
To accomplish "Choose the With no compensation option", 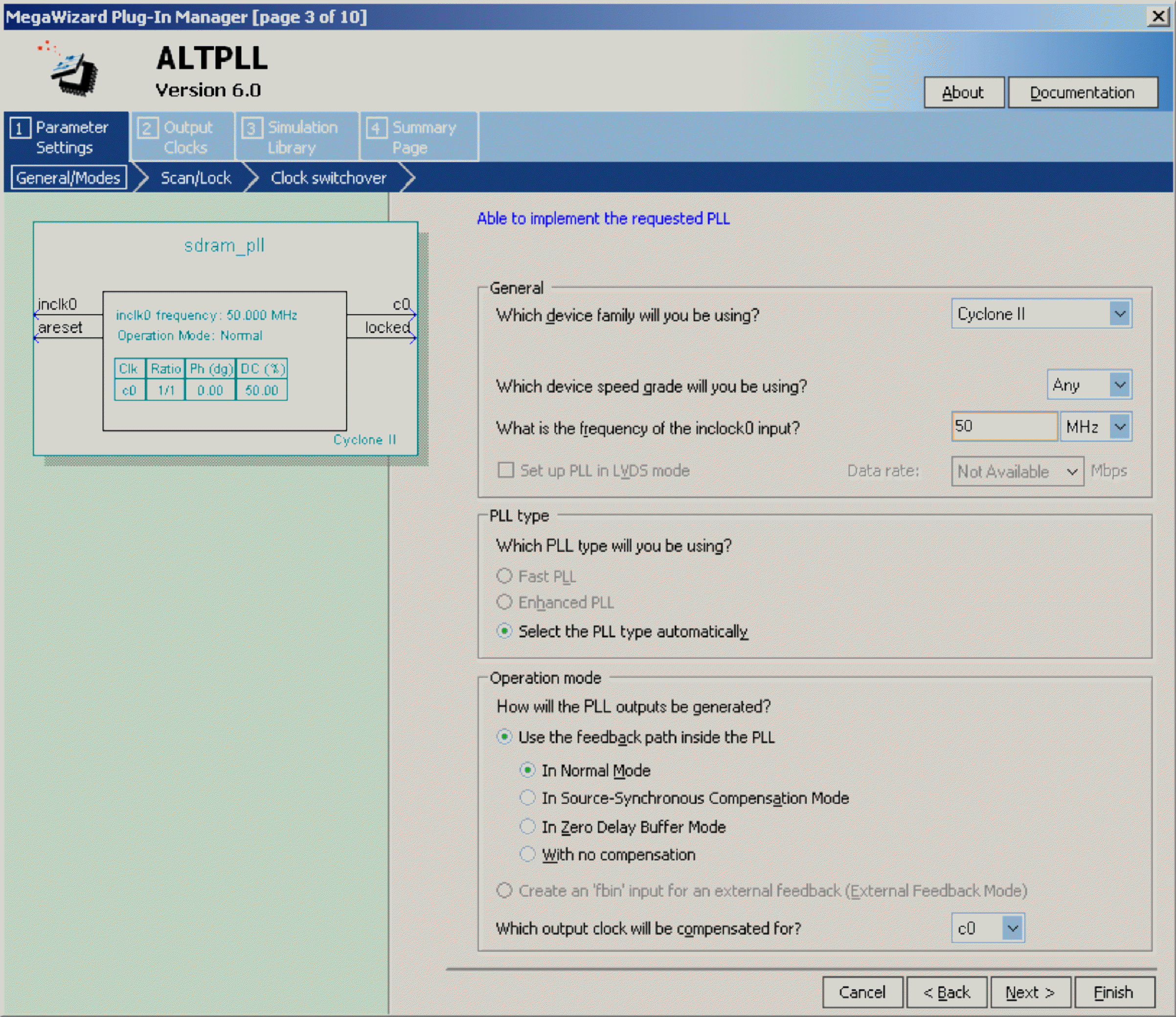I will click(527, 854).
